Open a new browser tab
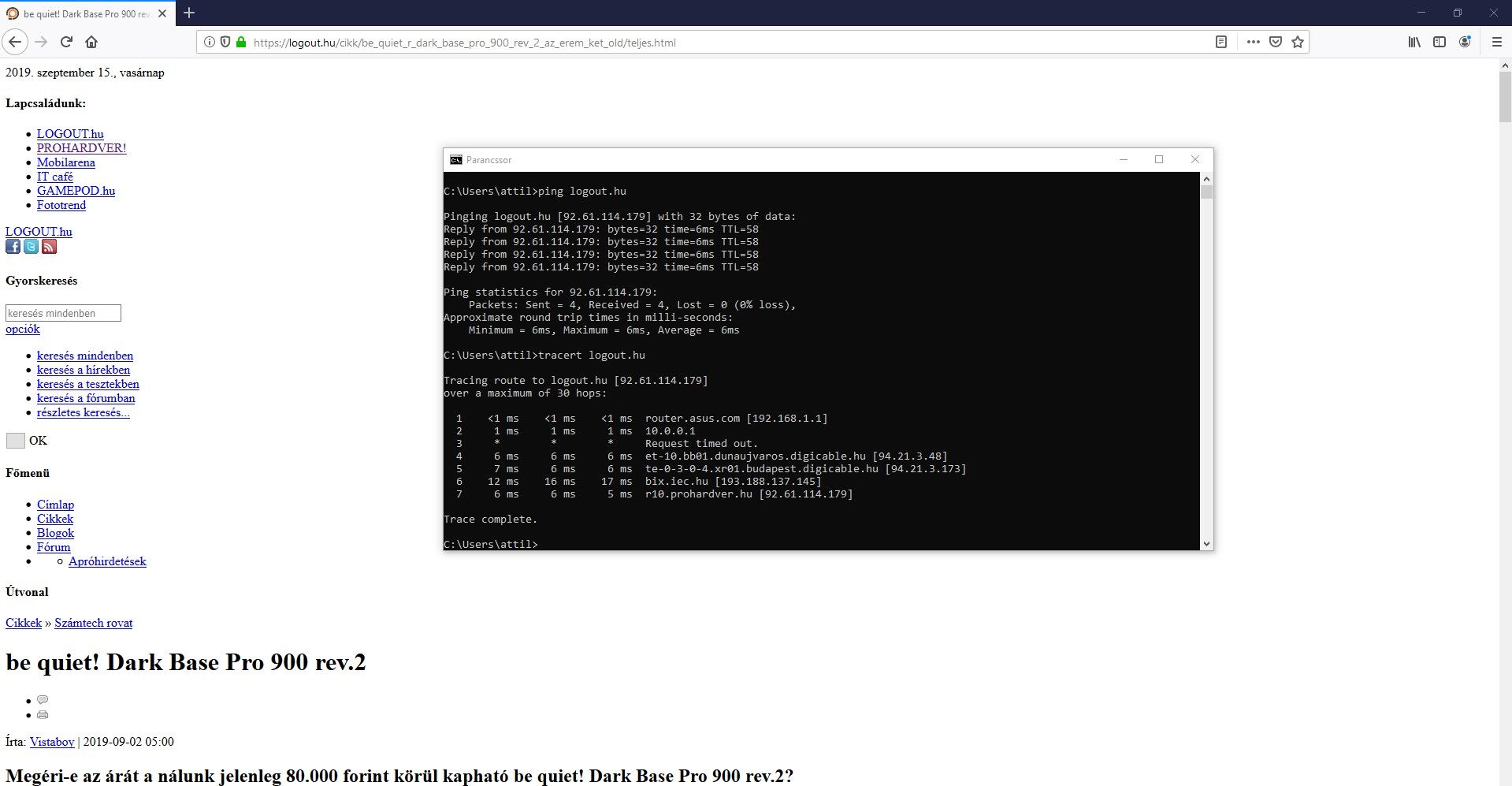This screenshot has width=1512, height=786. click(189, 13)
